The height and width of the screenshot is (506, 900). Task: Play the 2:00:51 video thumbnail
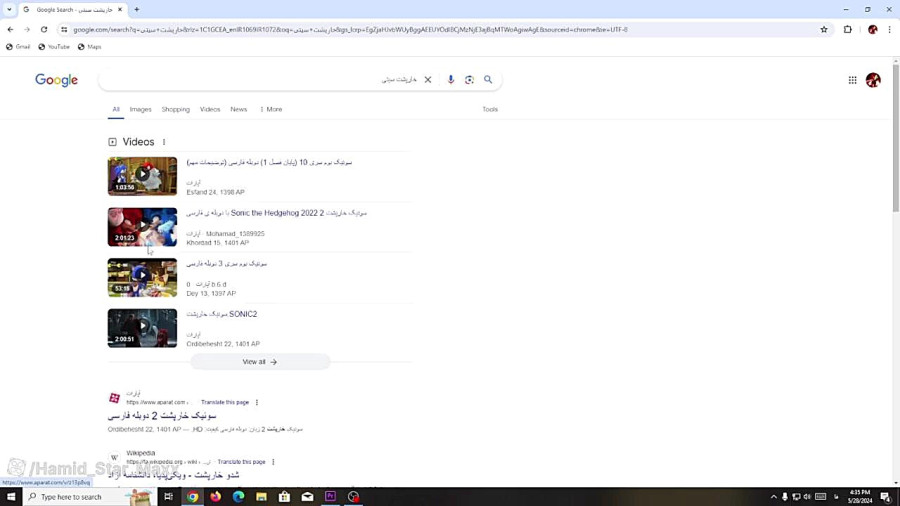[x=142, y=328]
